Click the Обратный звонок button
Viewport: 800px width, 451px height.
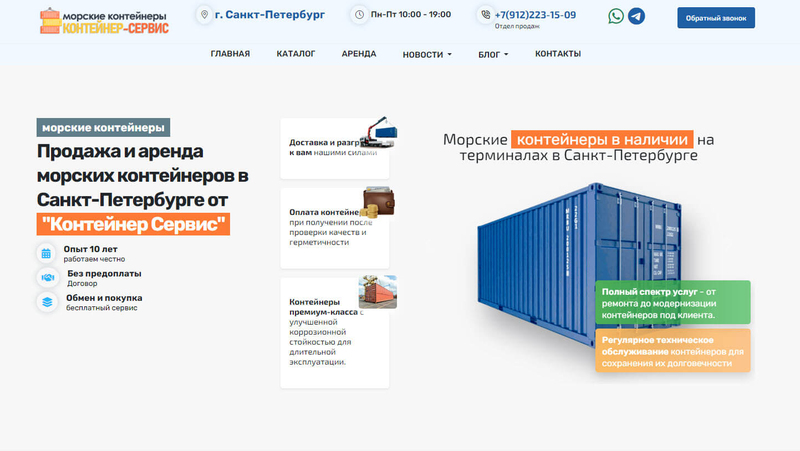[716, 18]
